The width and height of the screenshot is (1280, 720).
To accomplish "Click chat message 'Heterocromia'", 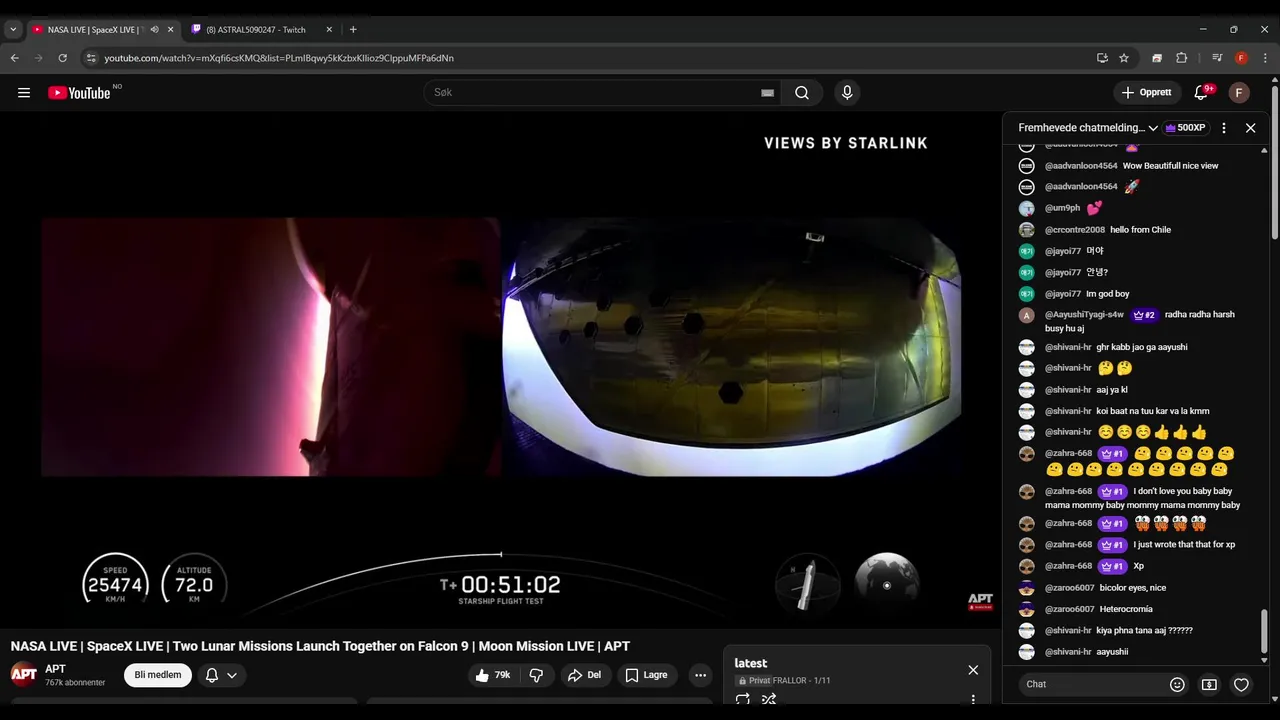I will 1127,609.
